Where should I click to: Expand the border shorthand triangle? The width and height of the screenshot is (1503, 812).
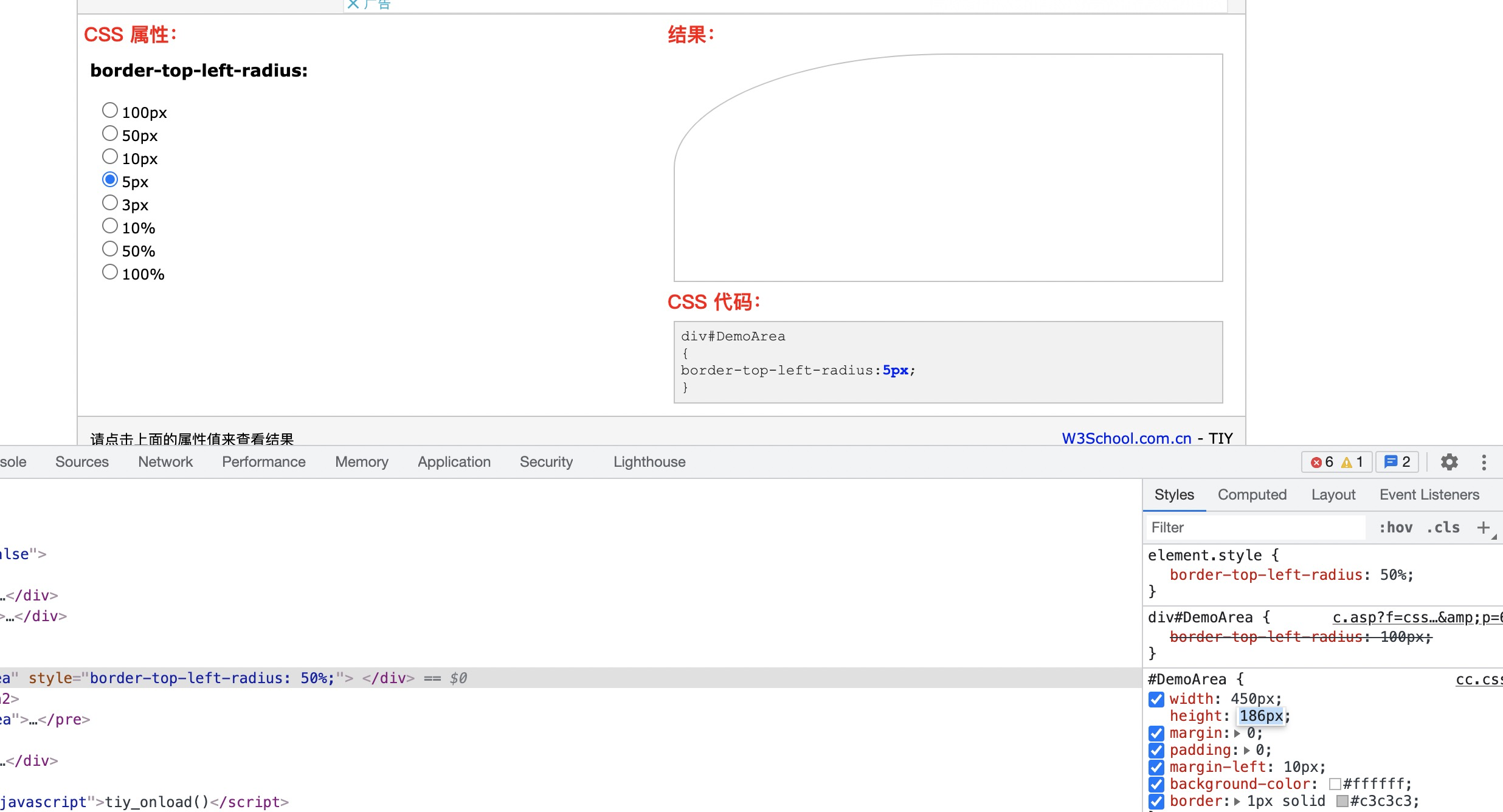click(1237, 801)
